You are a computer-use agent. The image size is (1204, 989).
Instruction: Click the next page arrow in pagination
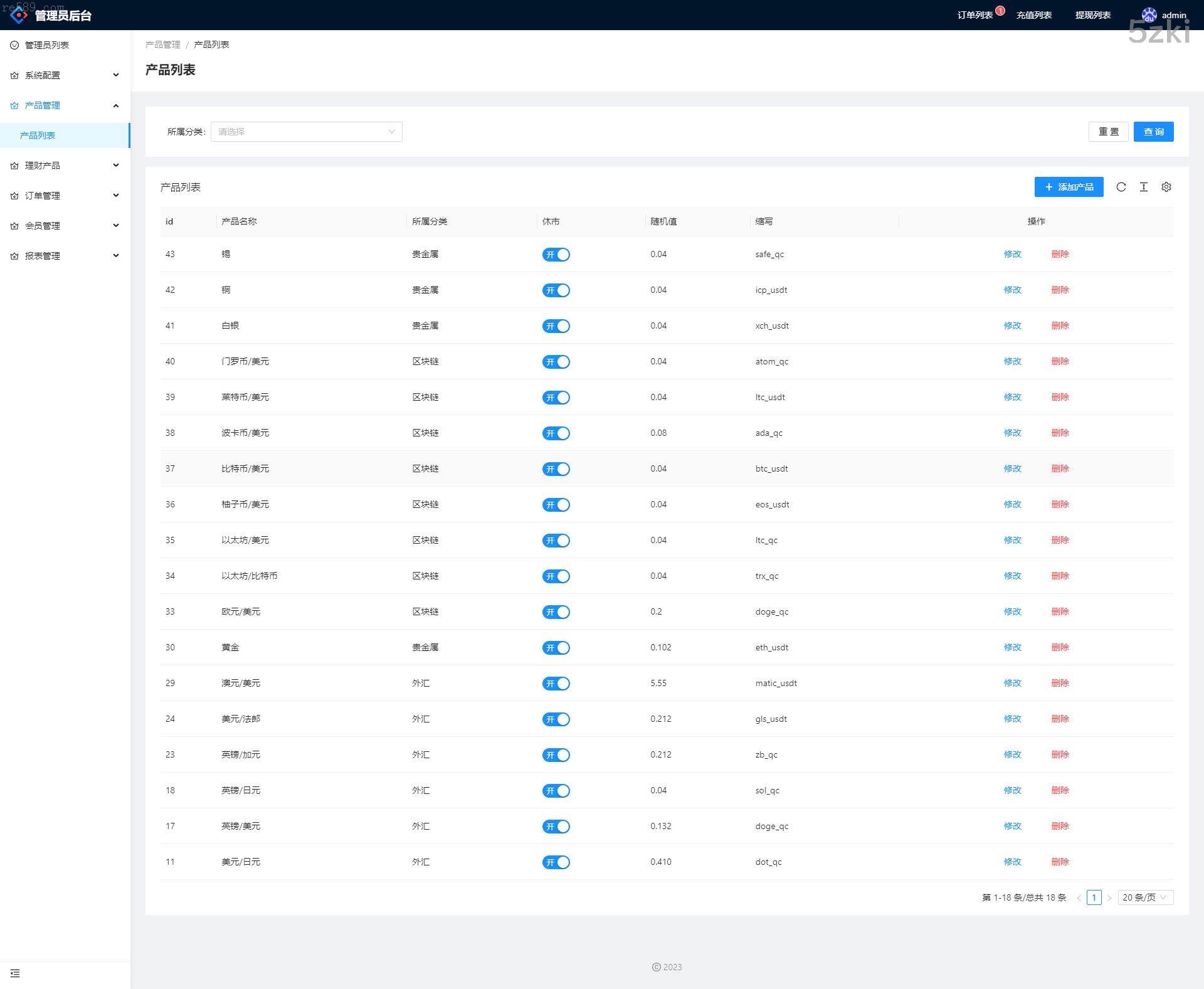point(1109,898)
